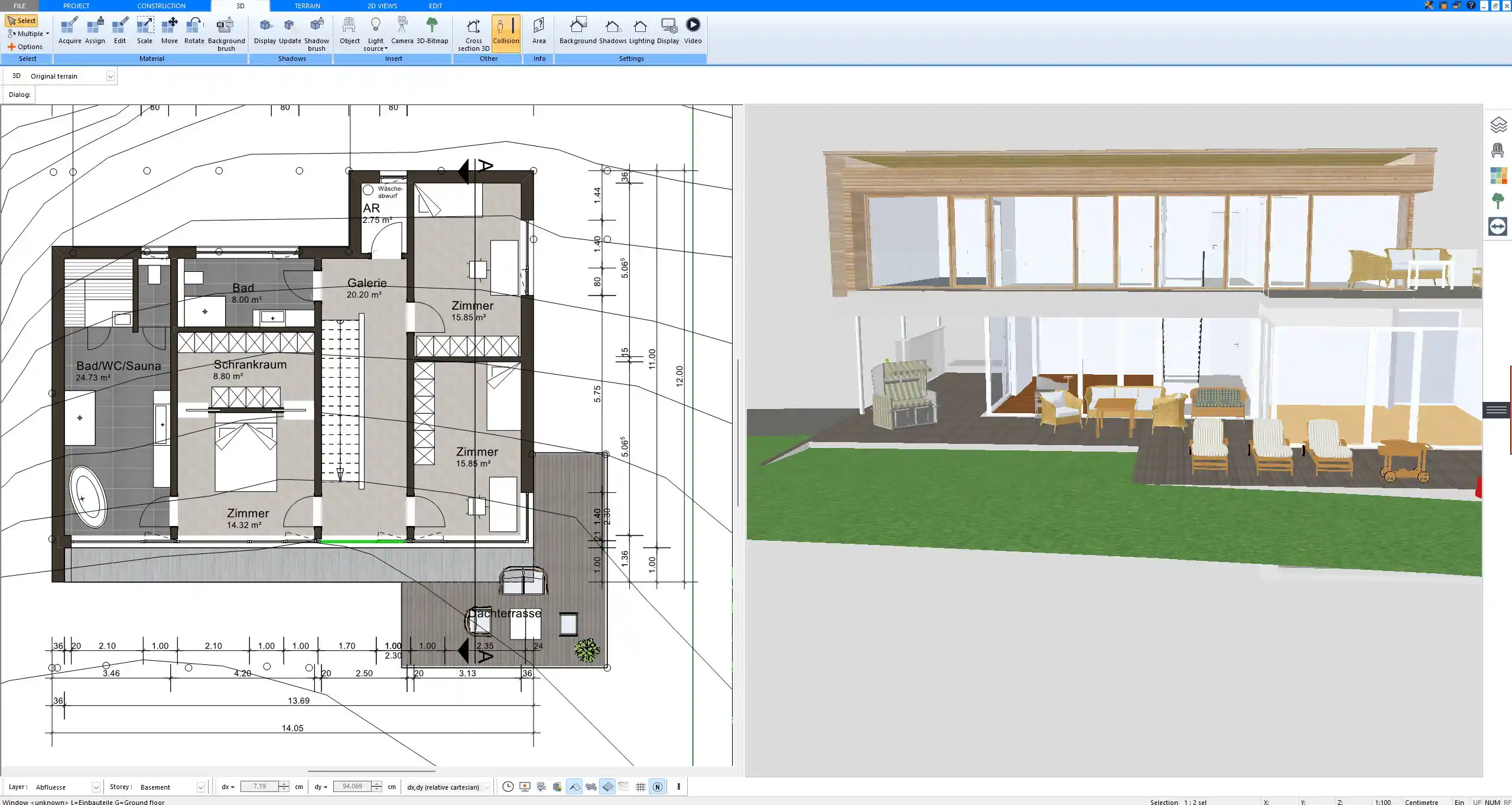Start the Video playback tool
Viewport: 1512px width, 805px height.
[693, 31]
